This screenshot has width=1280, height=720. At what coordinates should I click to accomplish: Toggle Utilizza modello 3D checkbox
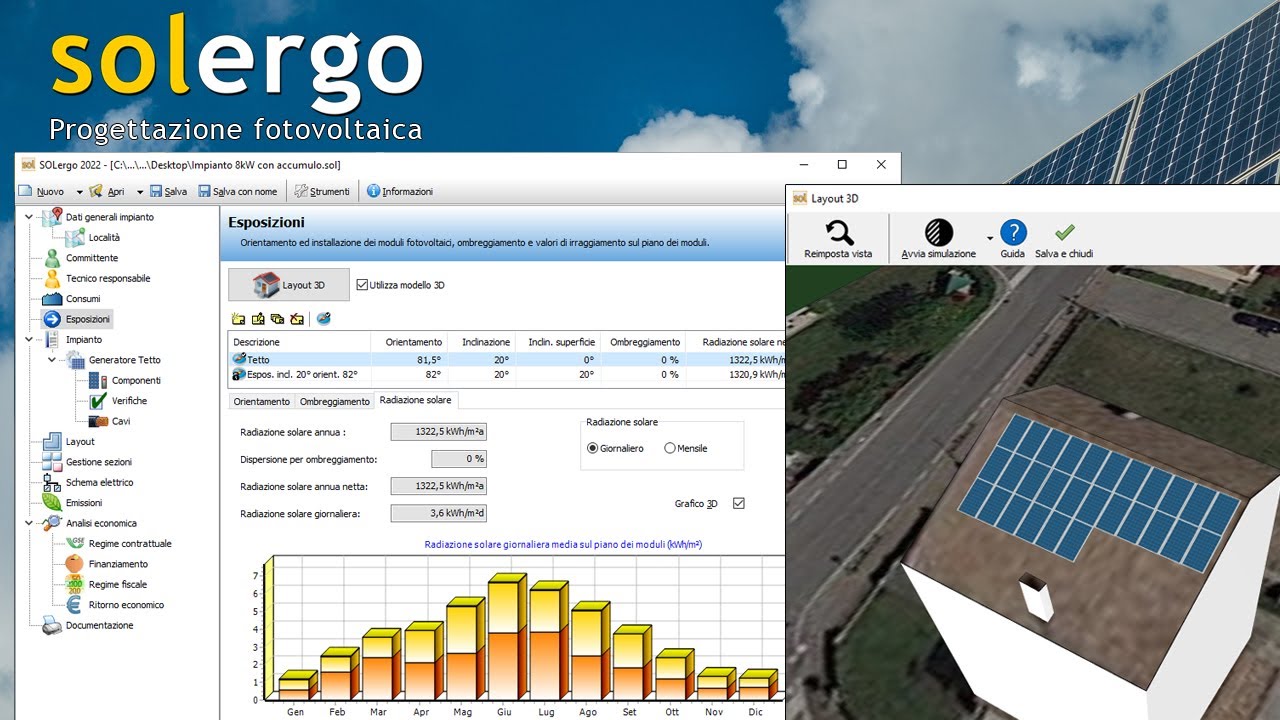pyautogui.click(x=362, y=285)
